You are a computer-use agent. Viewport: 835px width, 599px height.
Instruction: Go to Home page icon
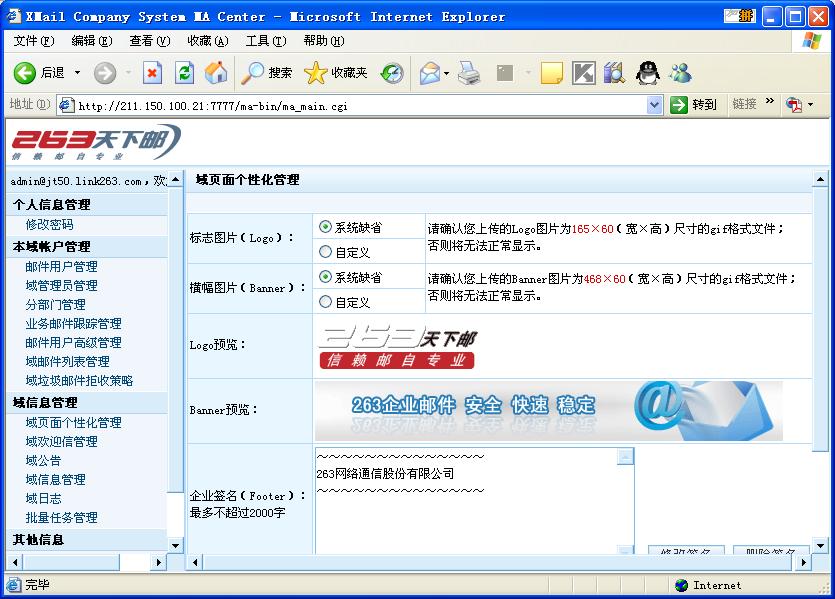[x=215, y=73]
